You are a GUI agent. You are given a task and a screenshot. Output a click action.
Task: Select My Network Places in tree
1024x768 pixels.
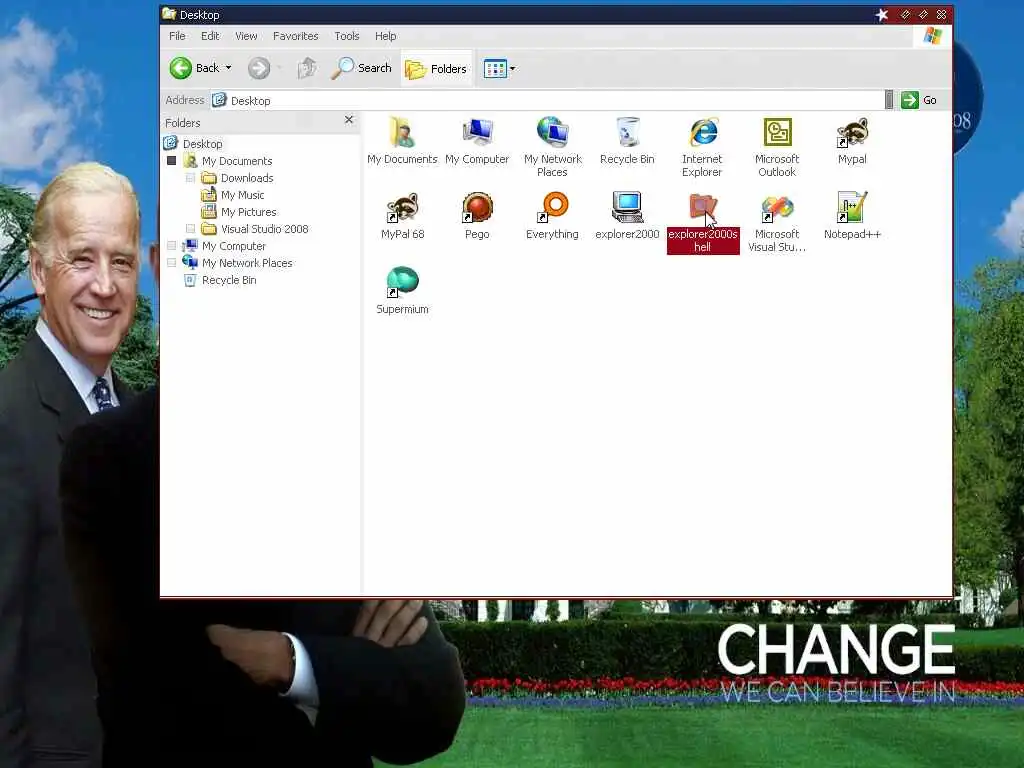point(247,263)
